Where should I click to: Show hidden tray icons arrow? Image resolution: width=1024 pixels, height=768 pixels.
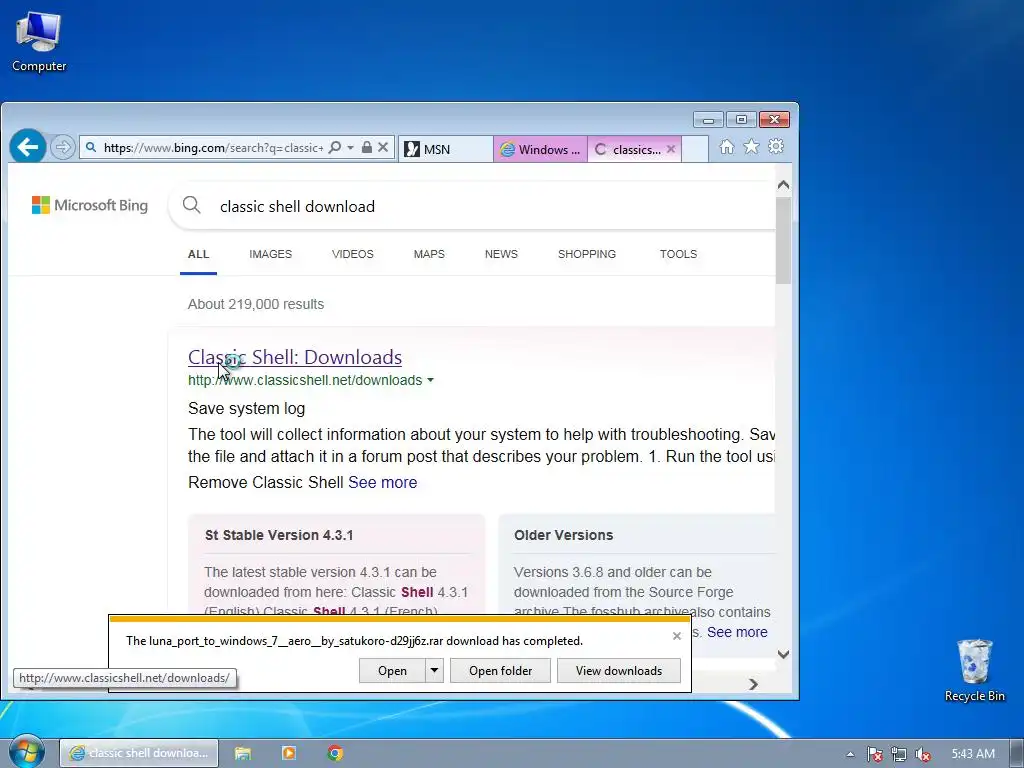[x=850, y=754]
